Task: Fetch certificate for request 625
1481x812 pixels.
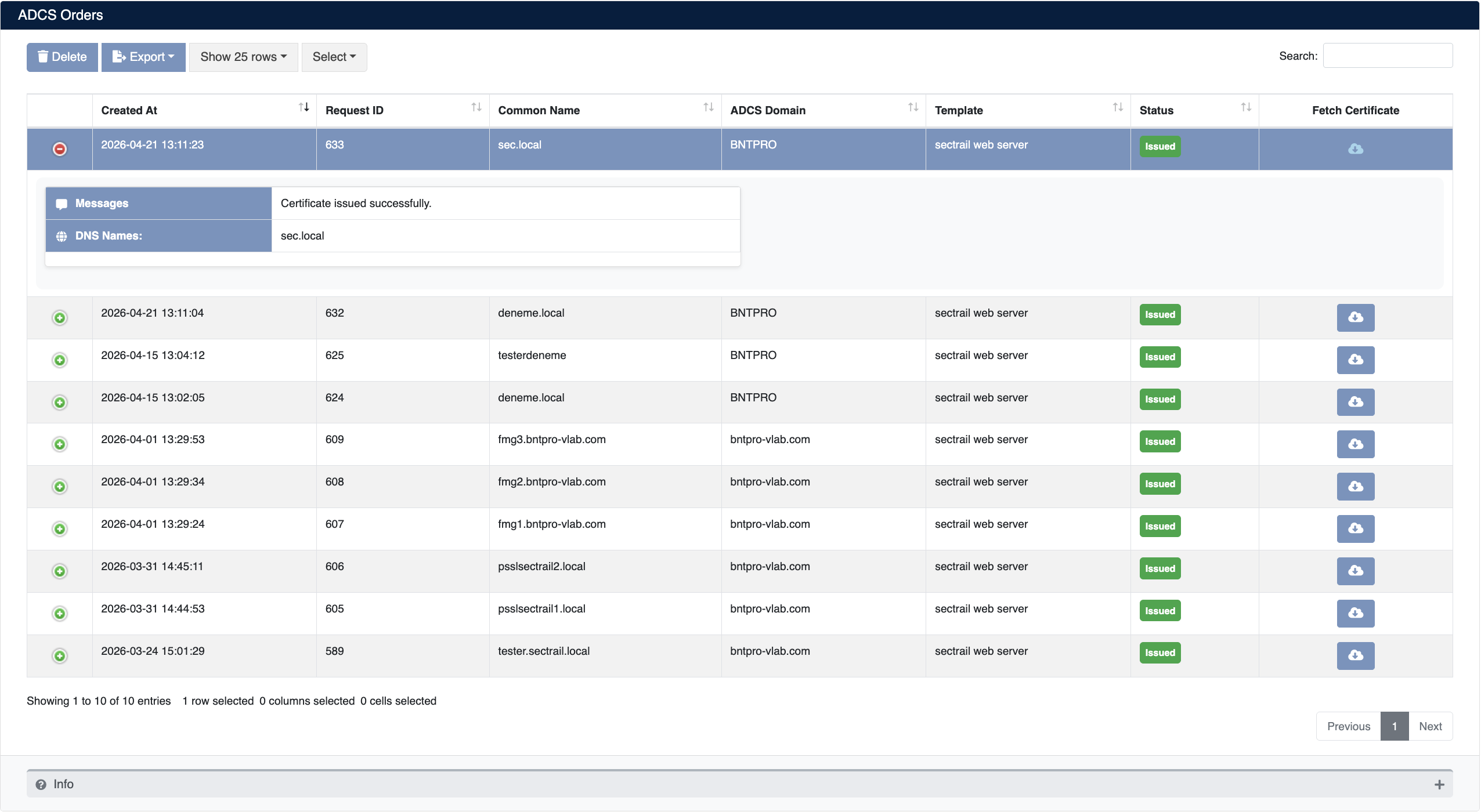Action: [1355, 360]
